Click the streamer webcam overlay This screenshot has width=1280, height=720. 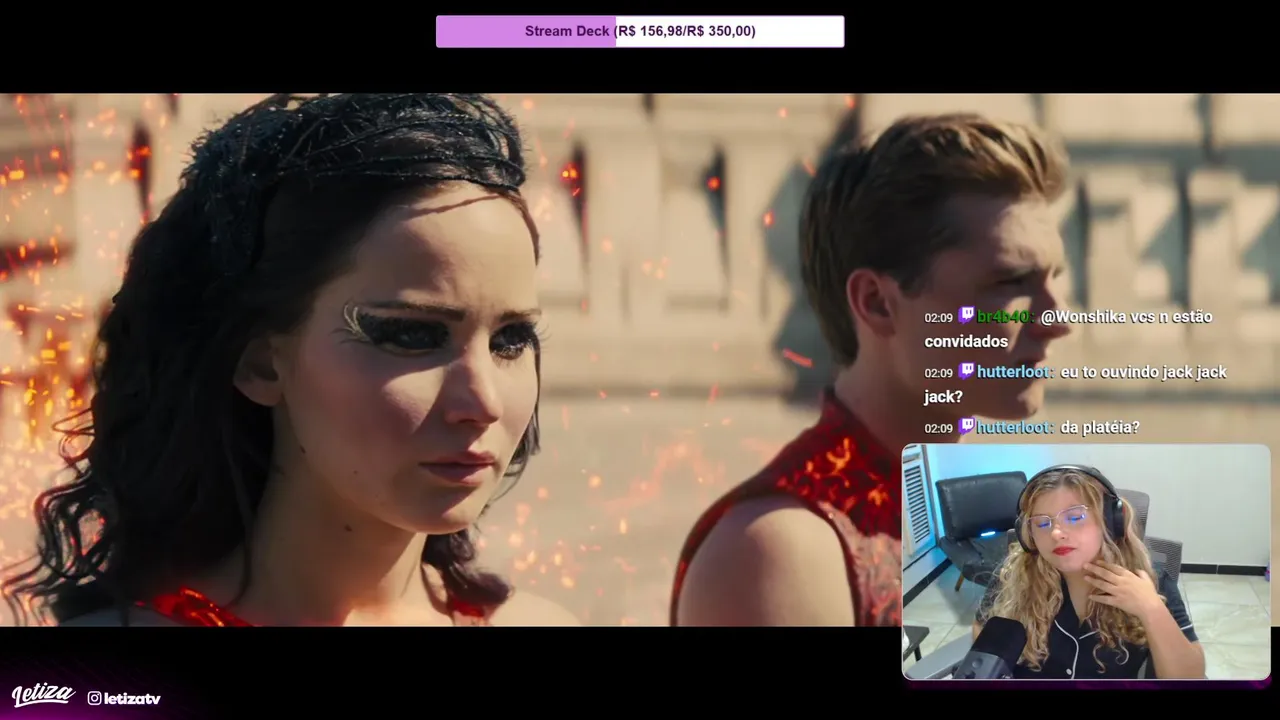1086,562
